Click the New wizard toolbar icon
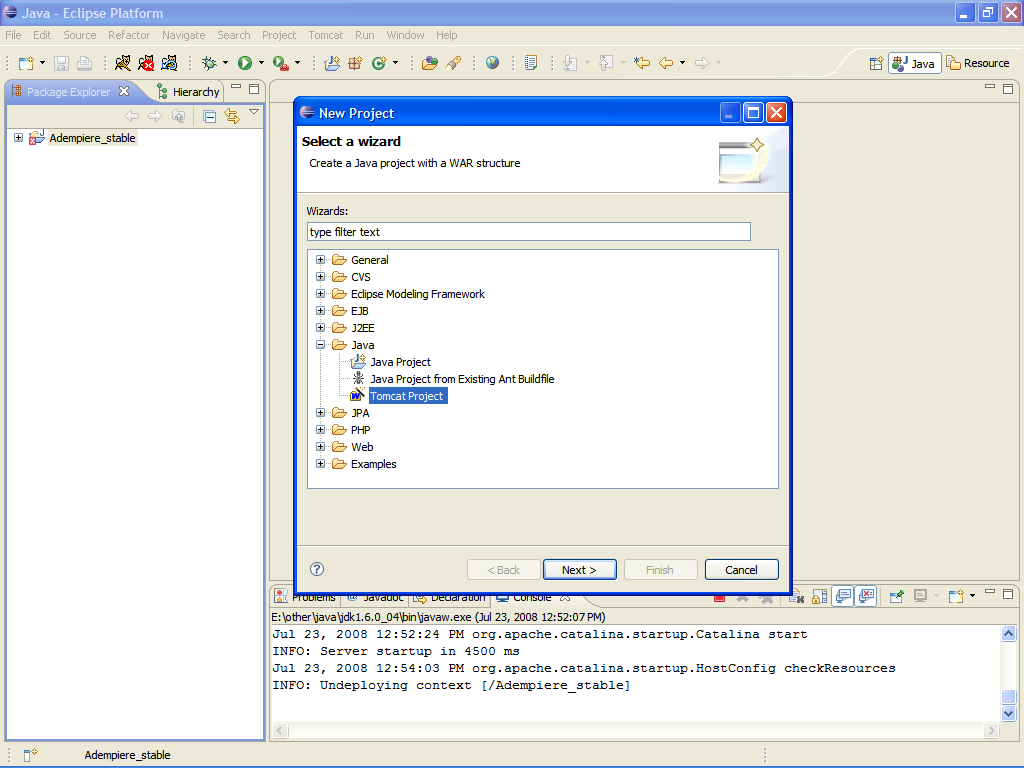The height and width of the screenshot is (768, 1024). click(26, 63)
